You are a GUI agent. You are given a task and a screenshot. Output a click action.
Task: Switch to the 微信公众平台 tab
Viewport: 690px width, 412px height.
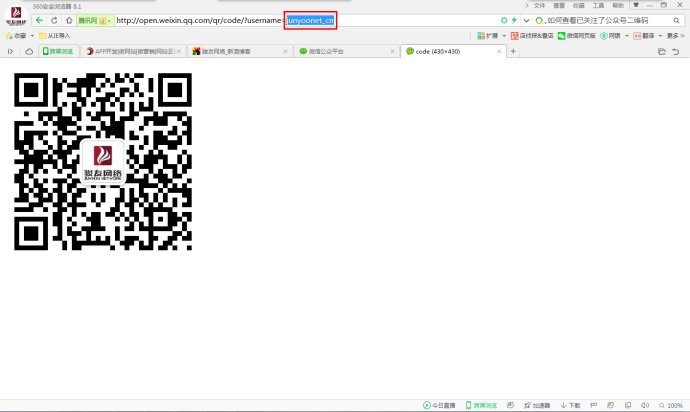tap(347, 52)
